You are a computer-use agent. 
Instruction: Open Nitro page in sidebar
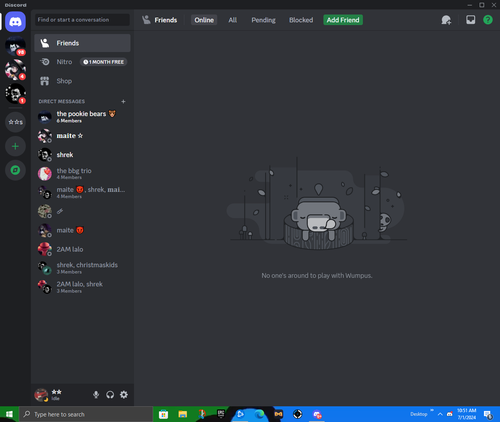[x=82, y=62]
